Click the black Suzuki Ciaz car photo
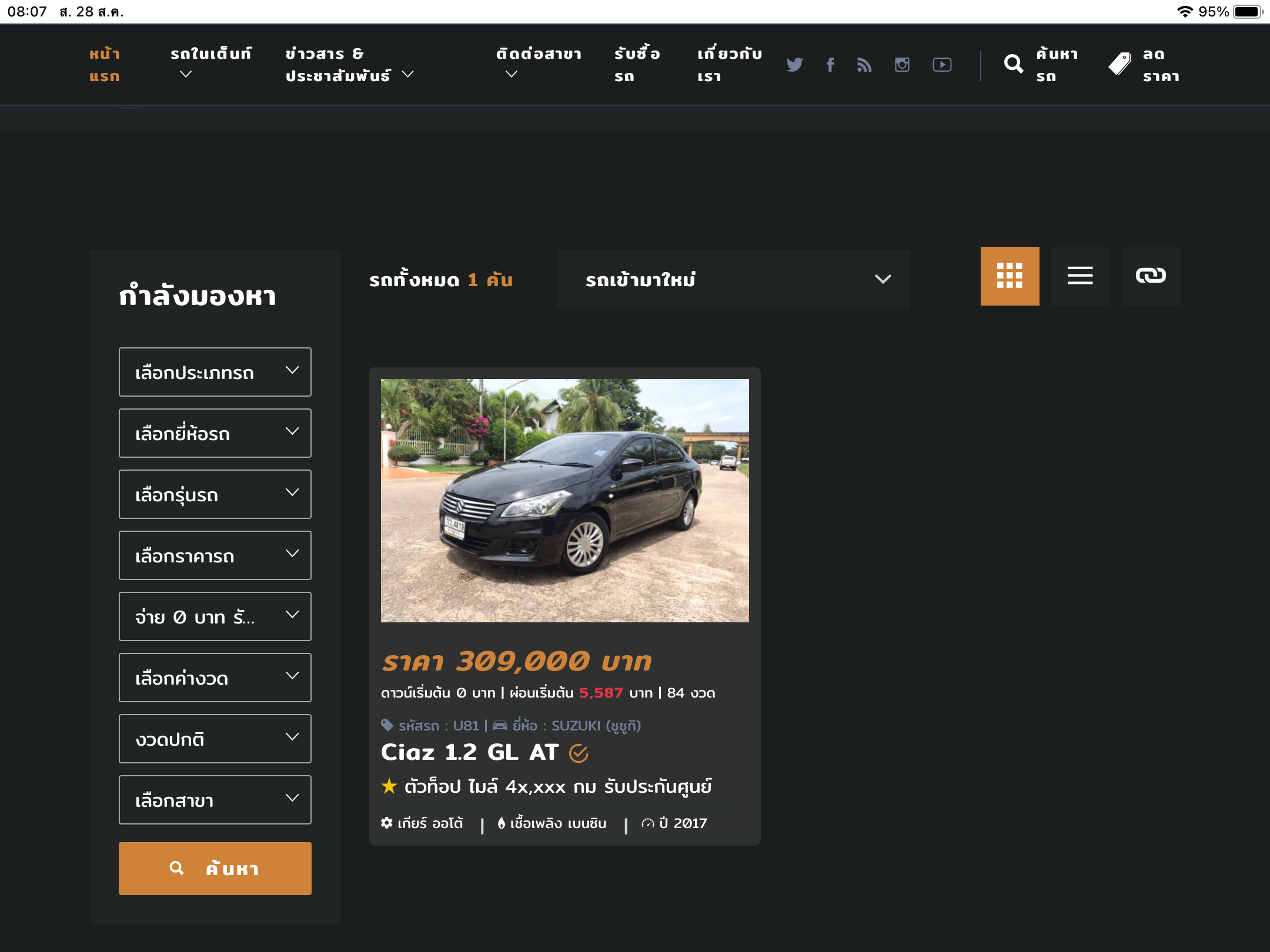The height and width of the screenshot is (952, 1270). click(564, 500)
